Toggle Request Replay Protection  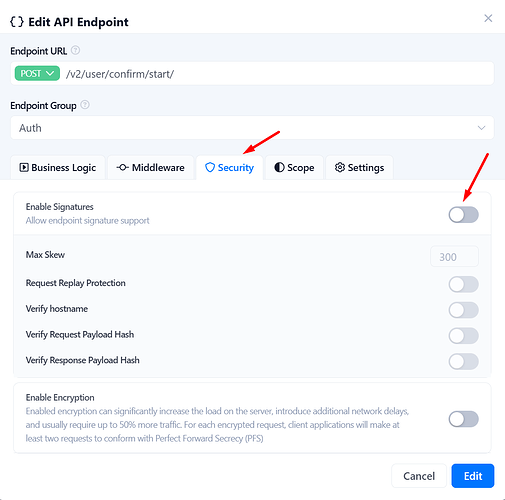pyautogui.click(x=463, y=284)
